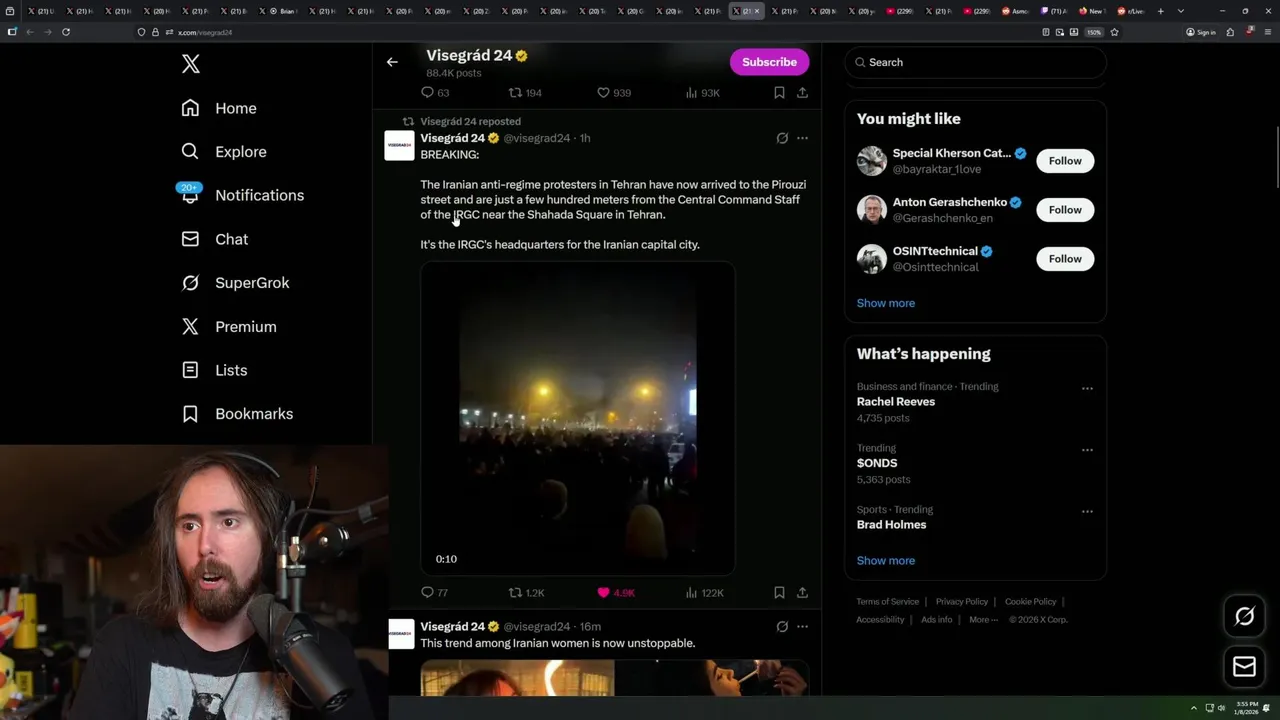Image resolution: width=1280 pixels, height=720 pixels.
Task: Open the browser extensions icon
Action: tap(1230, 32)
